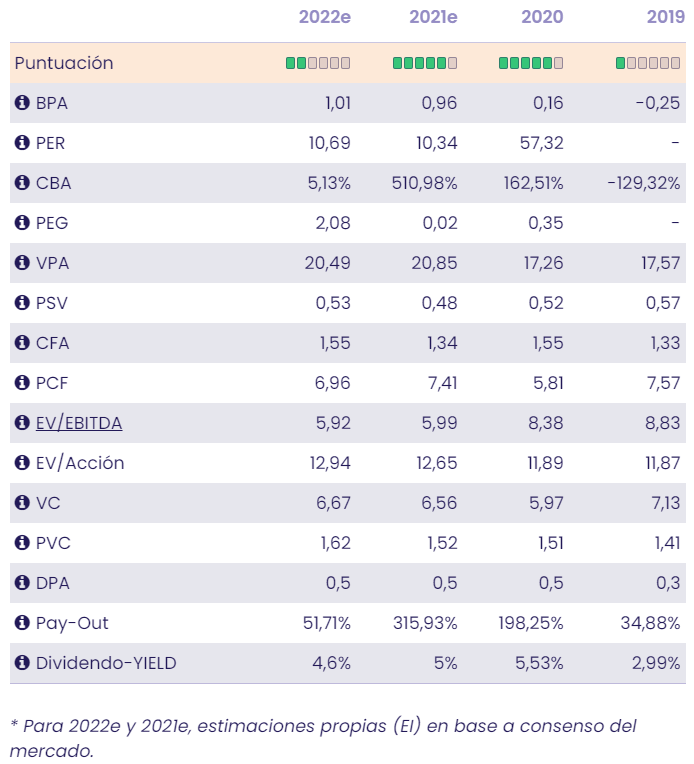
Task: Open the info icon beside CFA
Action: (x=22, y=343)
